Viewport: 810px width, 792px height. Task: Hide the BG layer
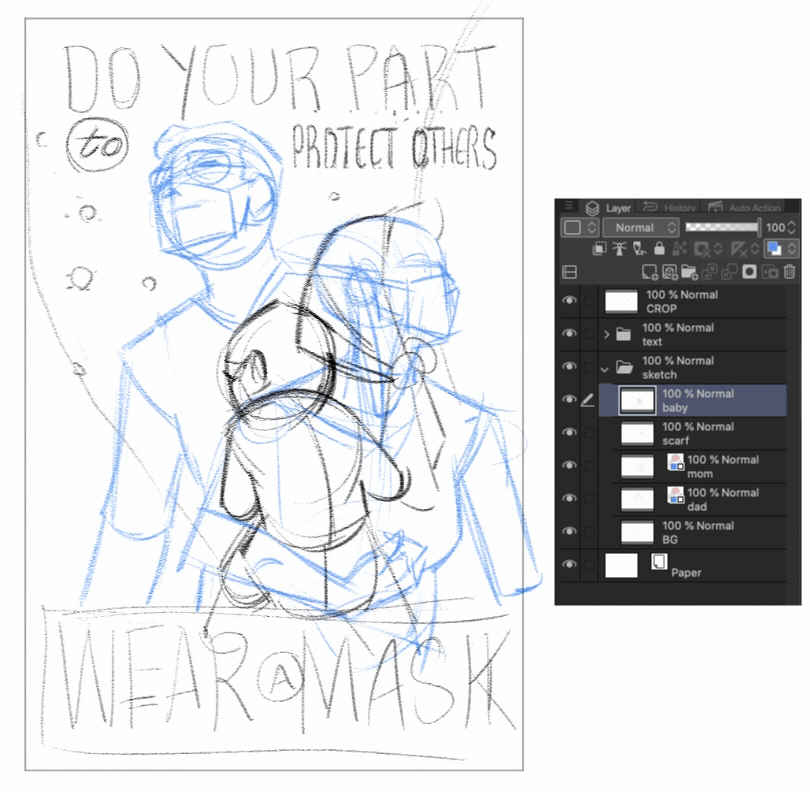tap(569, 532)
